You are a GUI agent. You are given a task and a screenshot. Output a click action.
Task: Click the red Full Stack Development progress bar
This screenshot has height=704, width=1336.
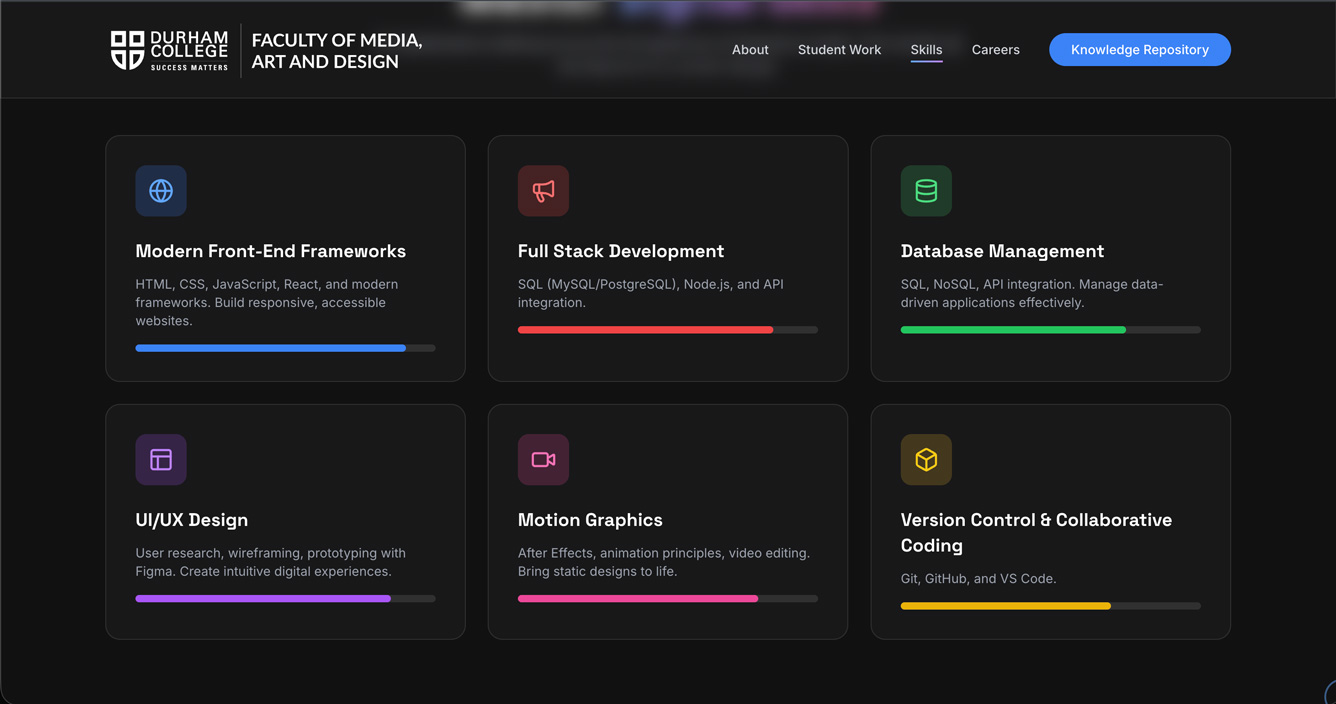click(668, 330)
